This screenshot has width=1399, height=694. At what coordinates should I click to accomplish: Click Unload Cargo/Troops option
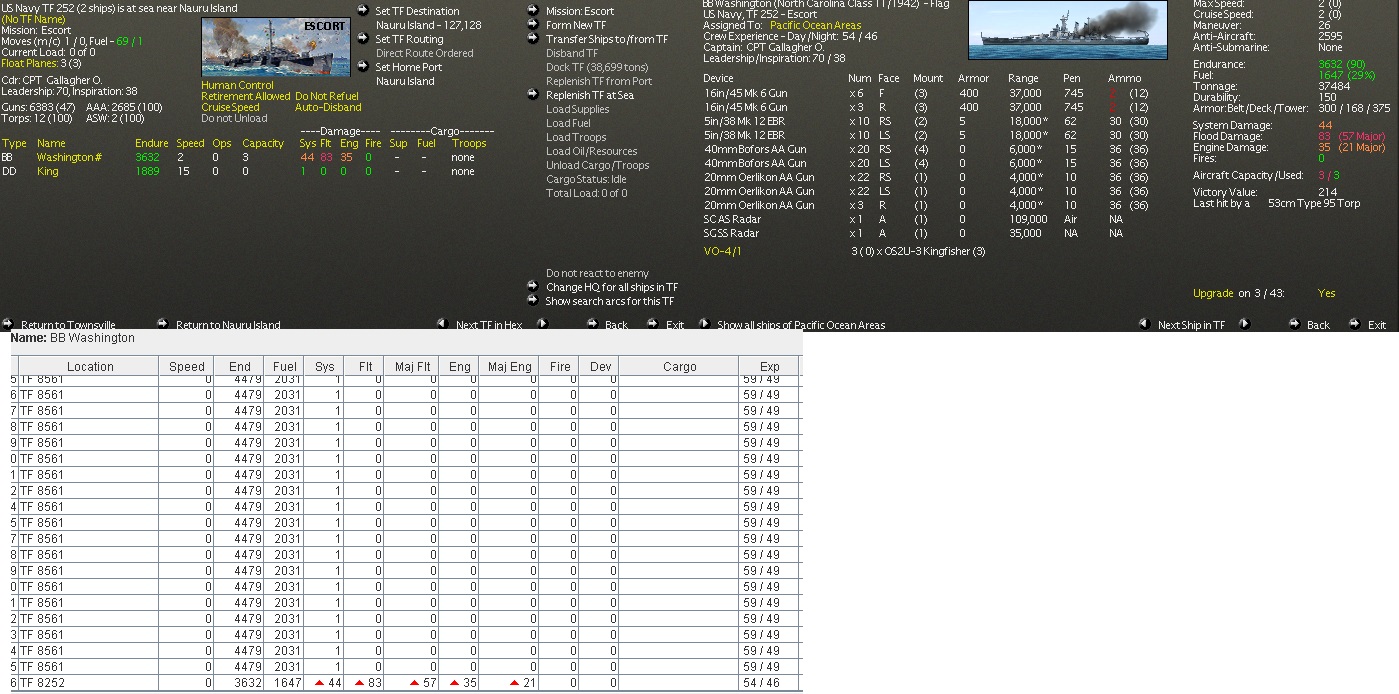[x=597, y=165]
